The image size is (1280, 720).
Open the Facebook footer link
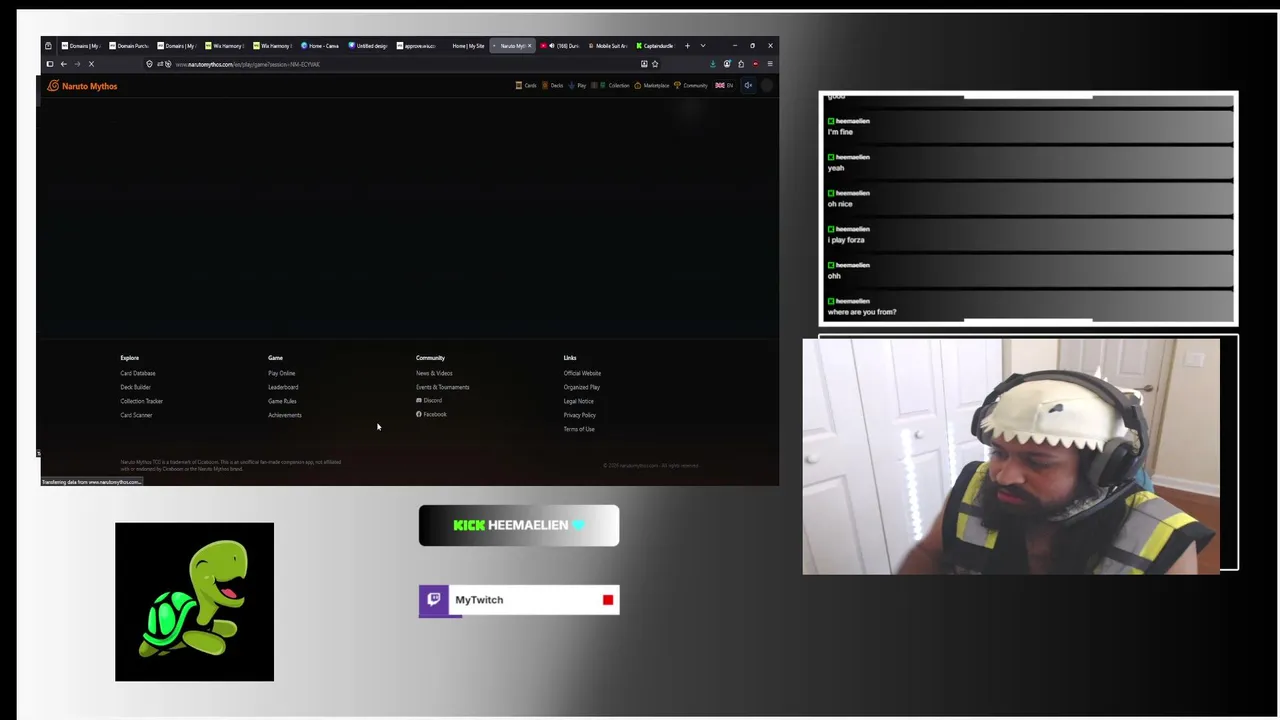click(x=431, y=414)
